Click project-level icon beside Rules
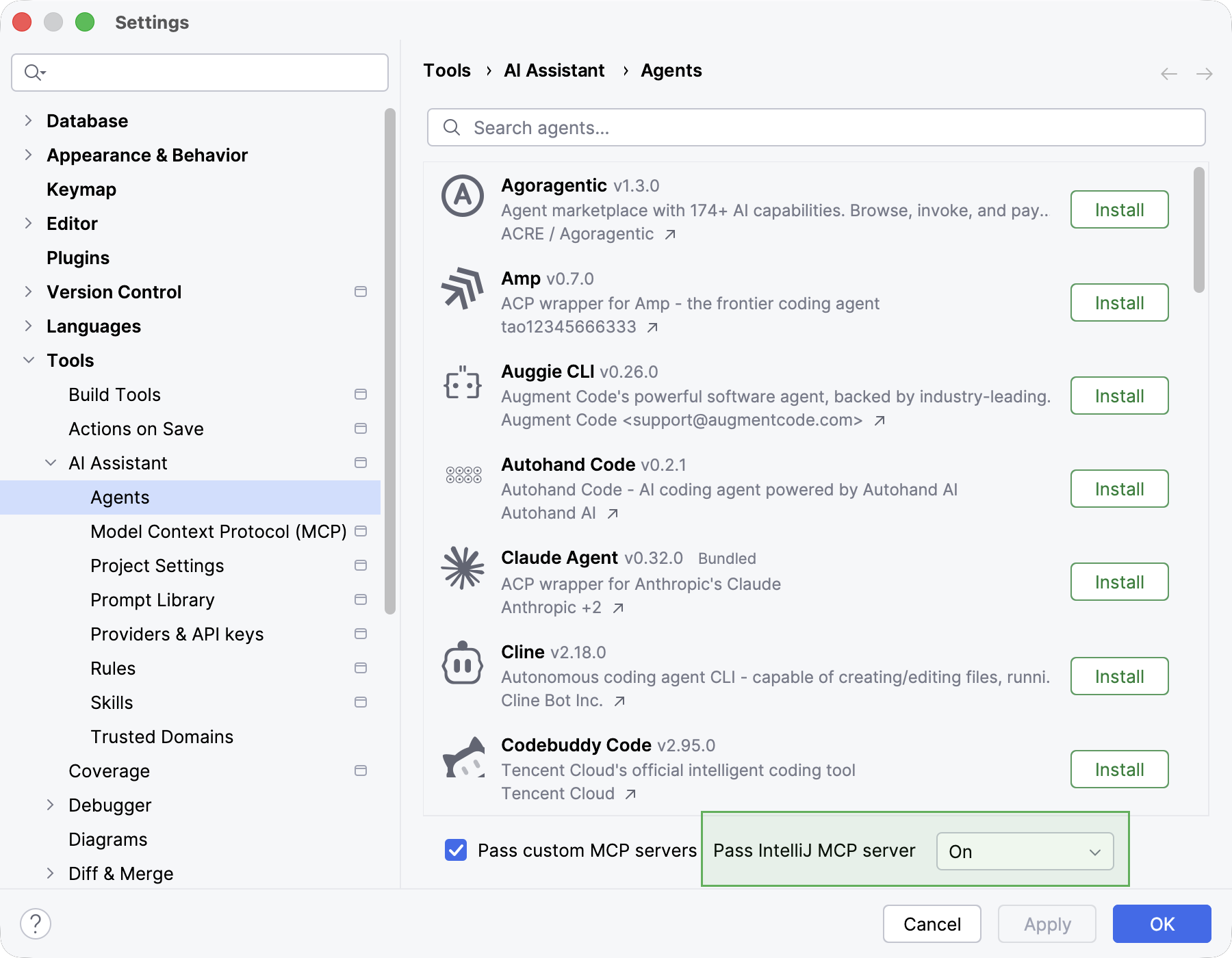 (361, 668)
